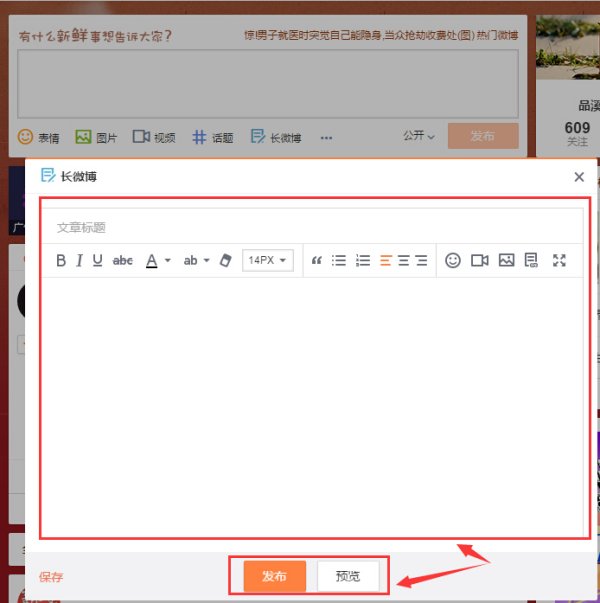Click the 长微博 option in post bar
The height and width of the screenshot is (603, 600).
click(276, 137)
